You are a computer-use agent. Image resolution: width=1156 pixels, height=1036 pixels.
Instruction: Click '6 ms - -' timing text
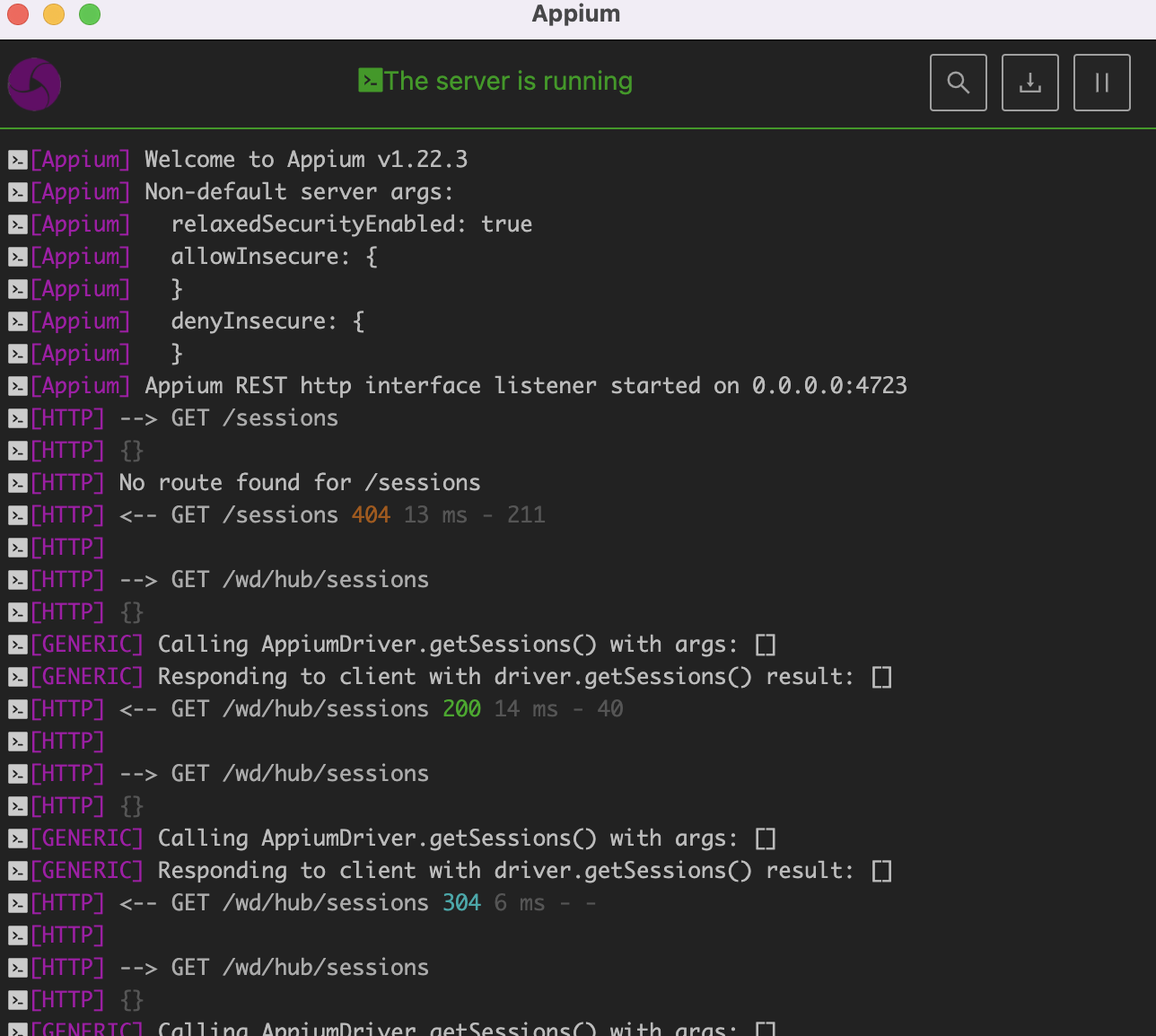(x=546, y=903)
